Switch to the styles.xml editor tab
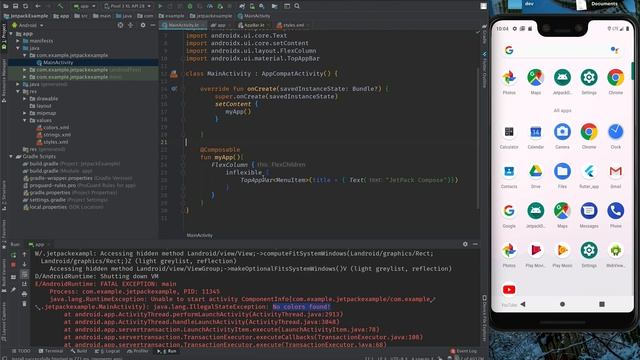 292,25
